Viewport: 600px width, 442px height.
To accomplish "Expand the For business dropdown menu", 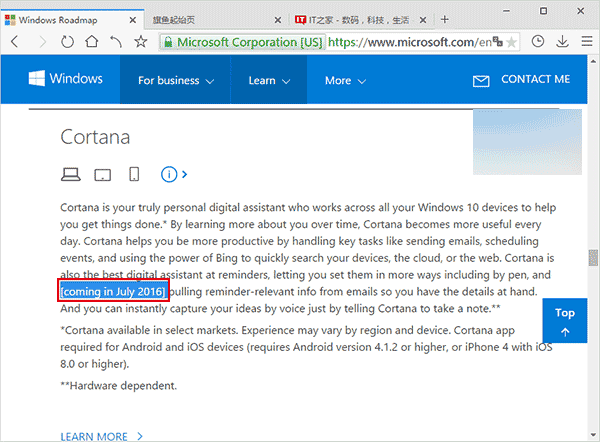I will click(x=176, y=80).
